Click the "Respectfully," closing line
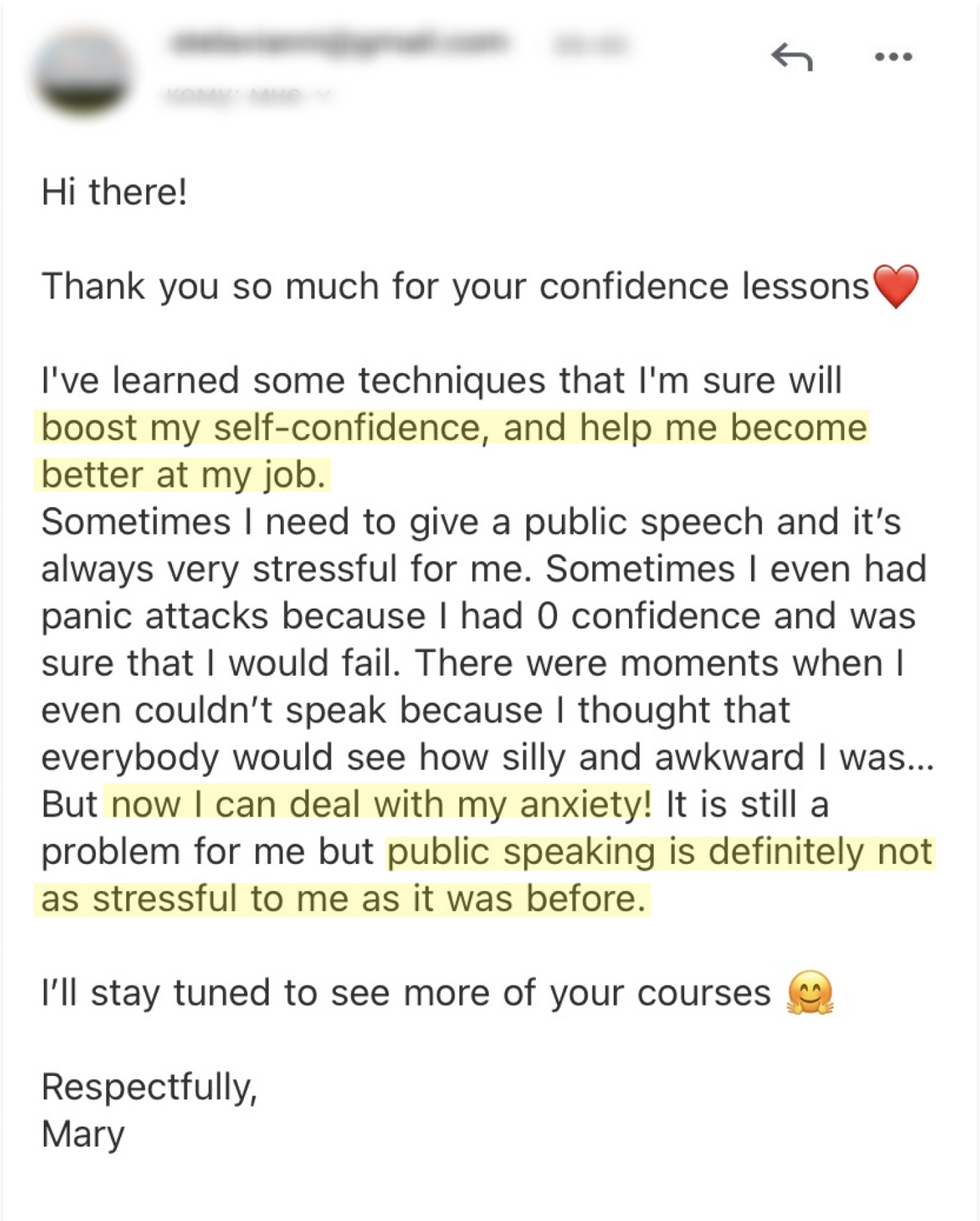 (x=149, y=1087)
